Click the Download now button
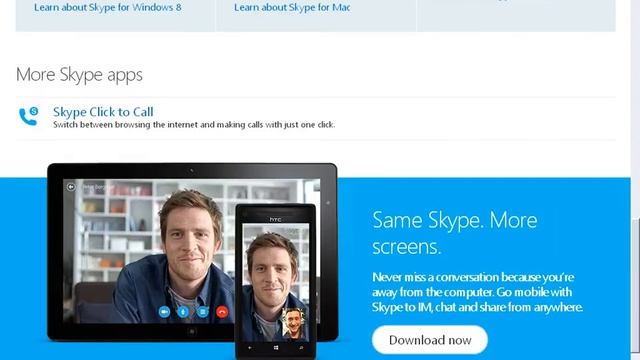This screenshot has height=360, width=640. tap(430, 340)
